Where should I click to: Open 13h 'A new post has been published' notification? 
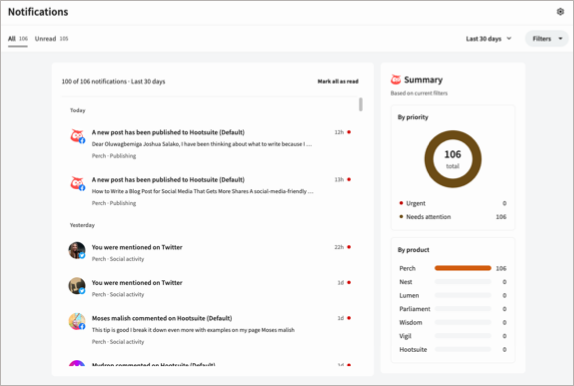210,191
